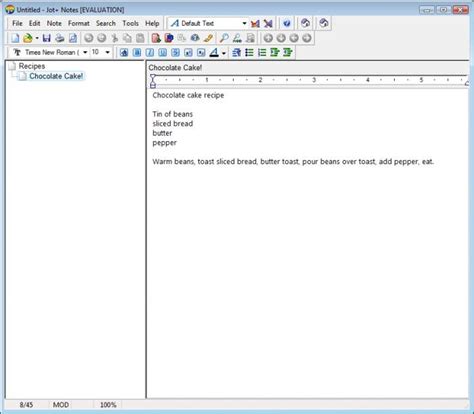Click the Cut scissors icon
The width and height of the screenshot is (474, 414).
115,38
